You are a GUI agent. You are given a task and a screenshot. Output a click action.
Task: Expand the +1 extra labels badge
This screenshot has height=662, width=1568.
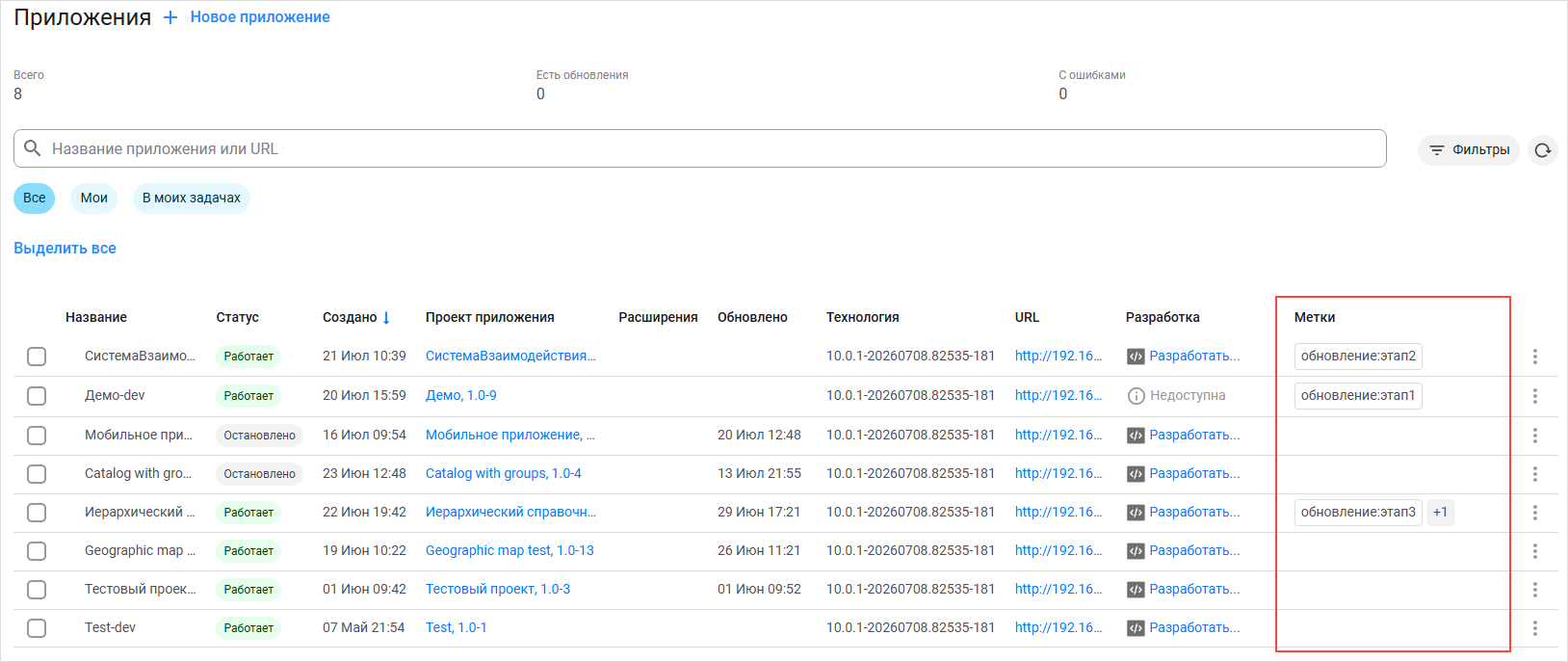click(1440, 513)
